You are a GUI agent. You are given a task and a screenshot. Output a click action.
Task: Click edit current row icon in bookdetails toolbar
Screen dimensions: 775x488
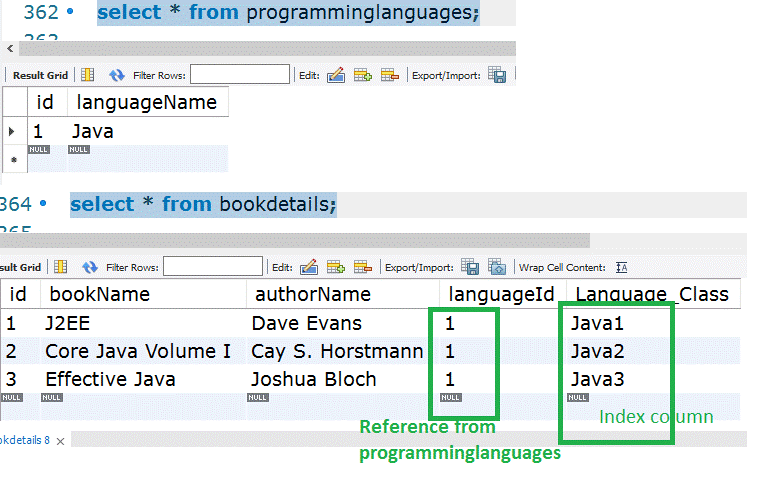click(309, 267)
